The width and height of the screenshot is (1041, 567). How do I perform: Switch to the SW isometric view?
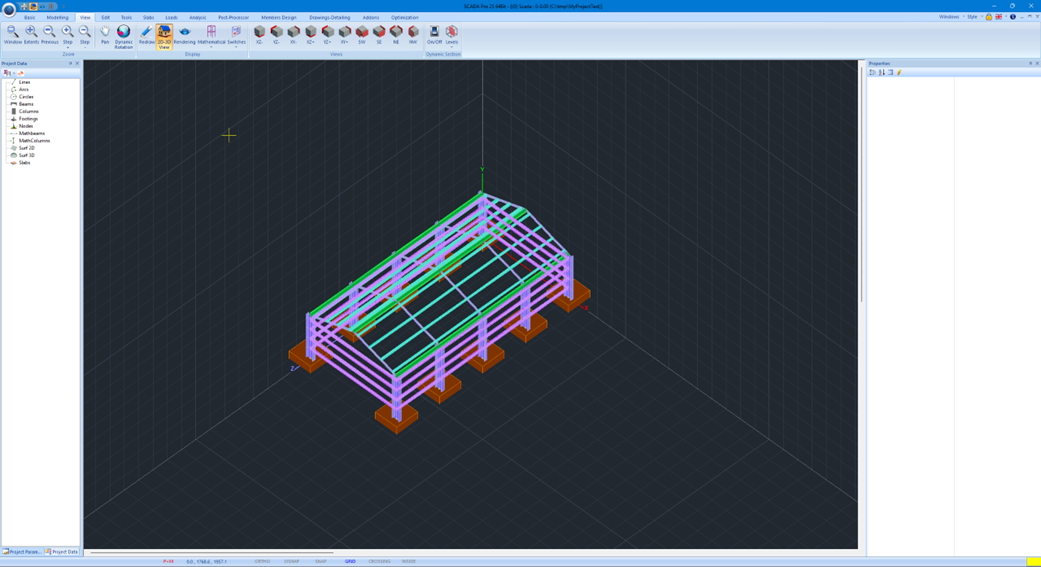362,35
